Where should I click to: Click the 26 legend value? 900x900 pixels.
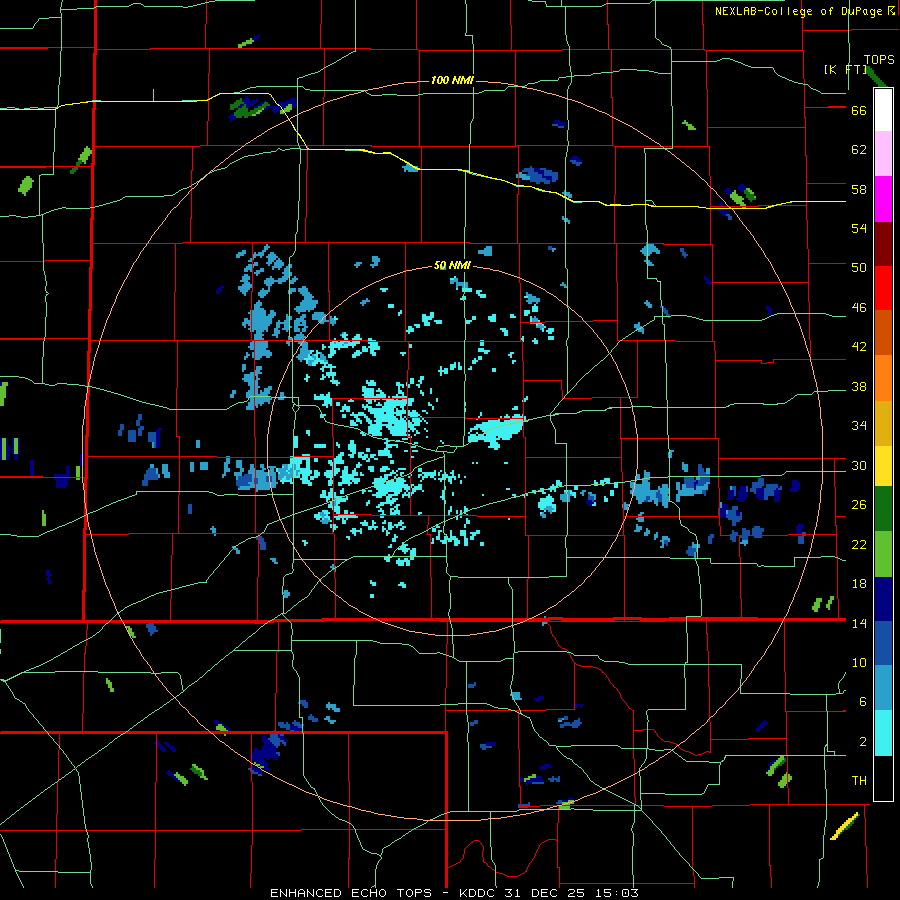click(859, 505)
